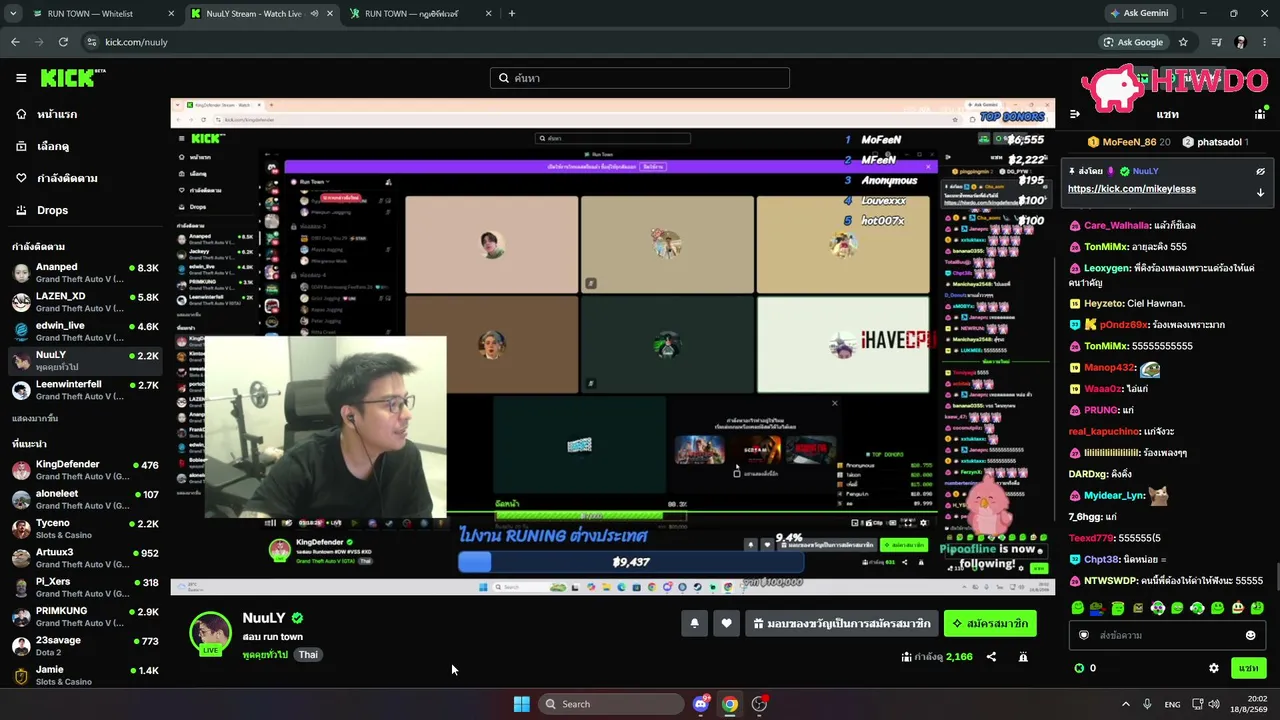Open 23savage recommended channel
Image resolution: width=1280 pixels, height=720 pixels.
click(85, 646)
